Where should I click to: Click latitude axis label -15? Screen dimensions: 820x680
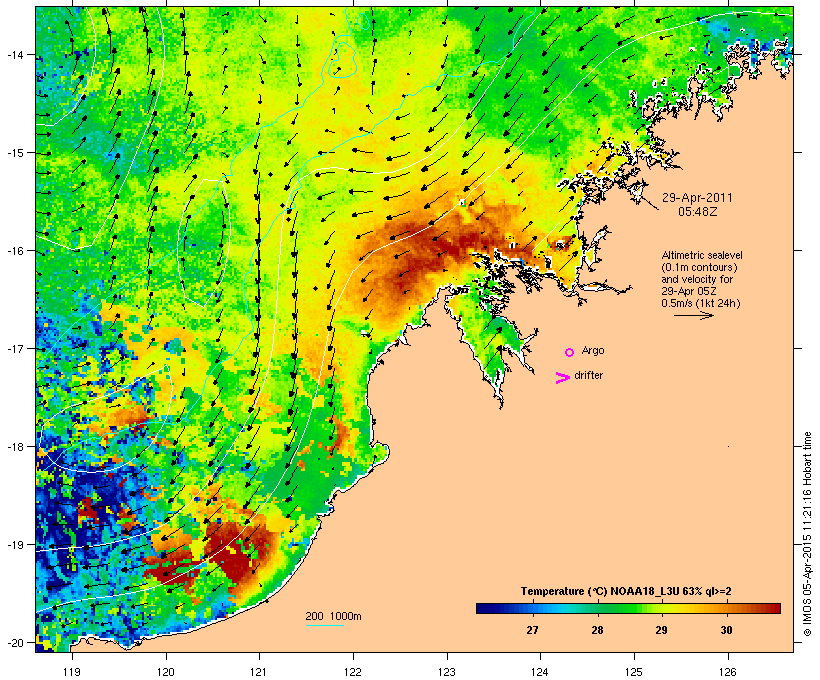point(14,153)
